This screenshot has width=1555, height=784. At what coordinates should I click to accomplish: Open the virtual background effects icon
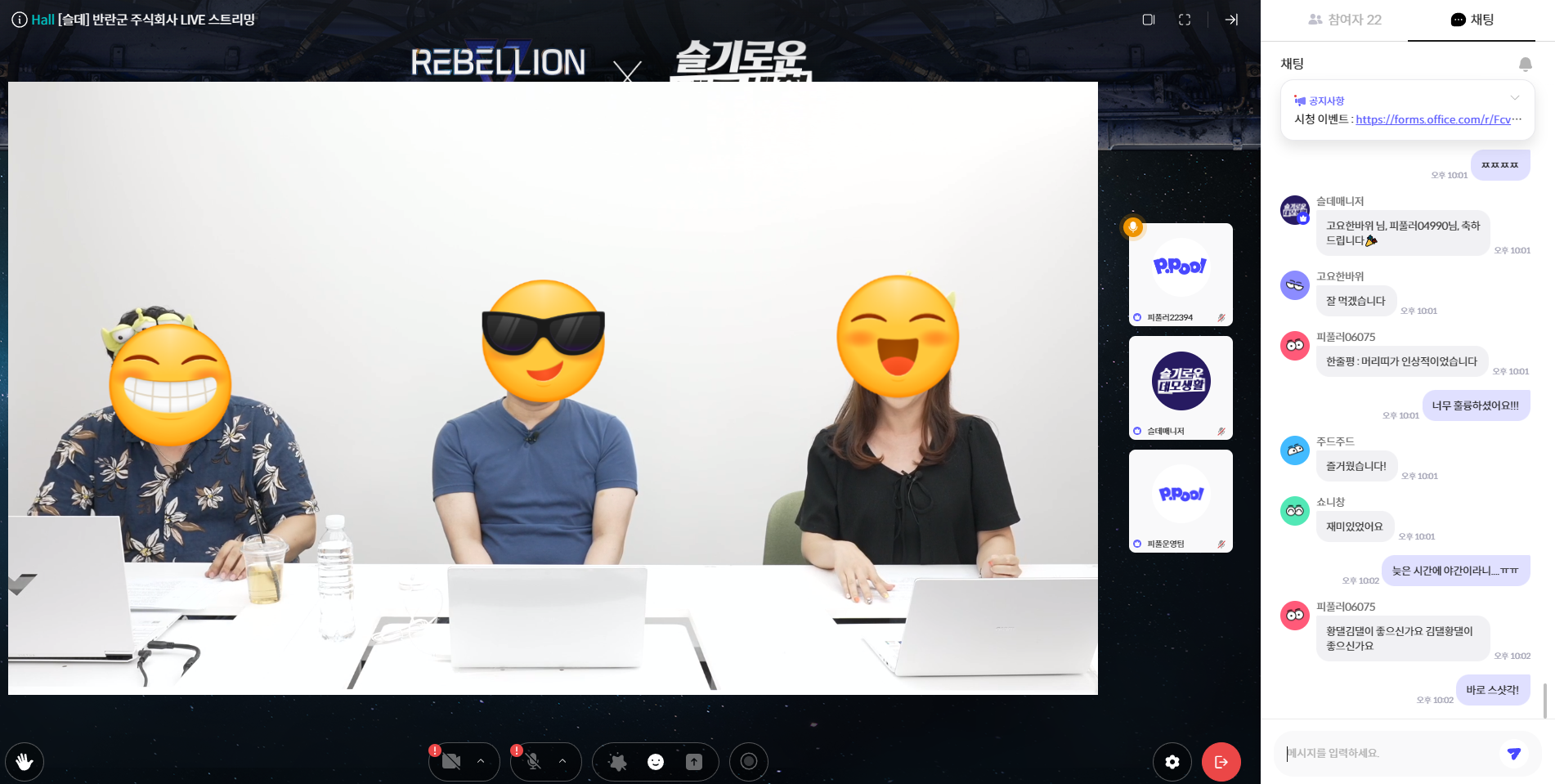pos(618,762)
